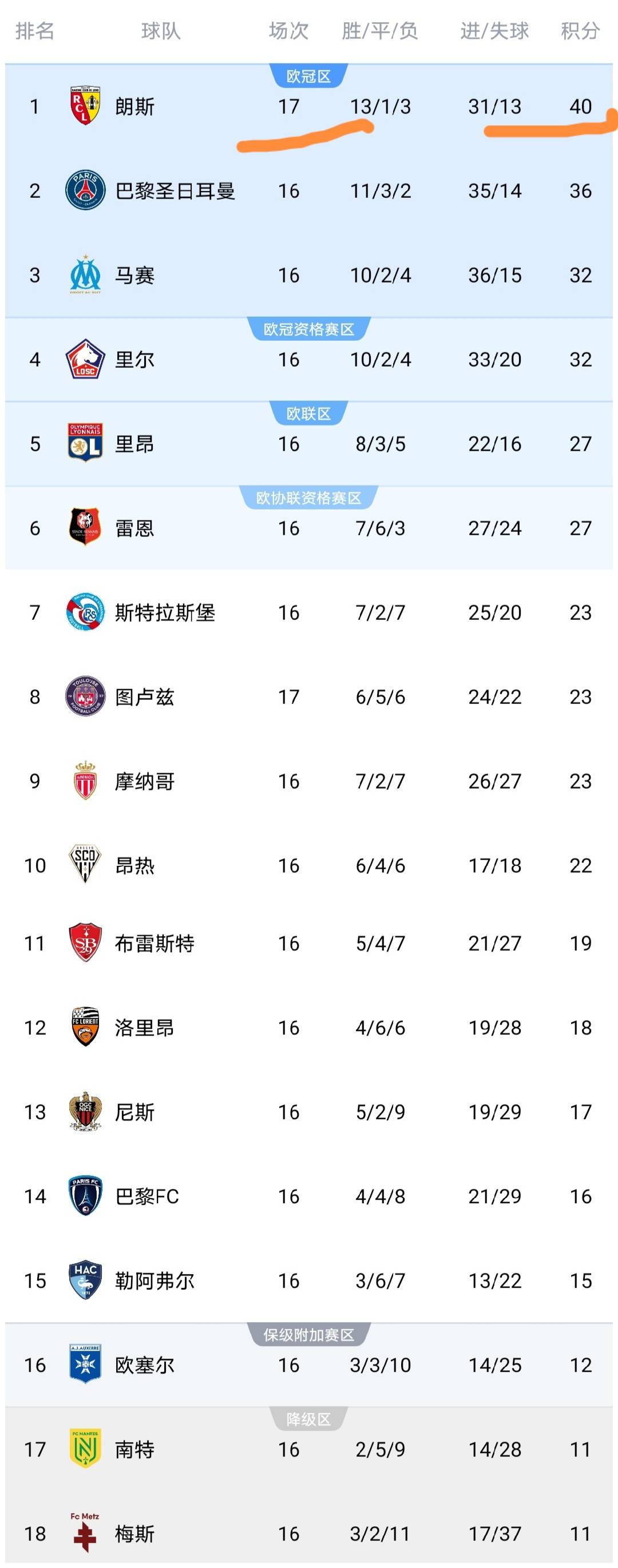This screenshot has width=618, height=1568.
Task: Click the 降级区 zone label
Action: click(308, 1419)
